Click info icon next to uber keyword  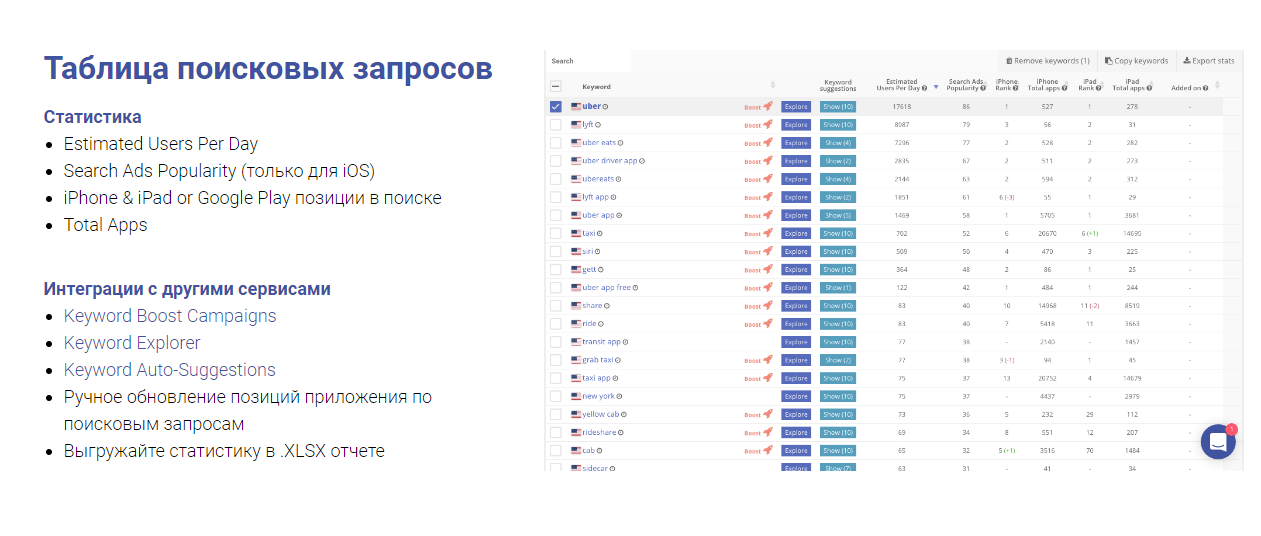[x=605, y=107]
